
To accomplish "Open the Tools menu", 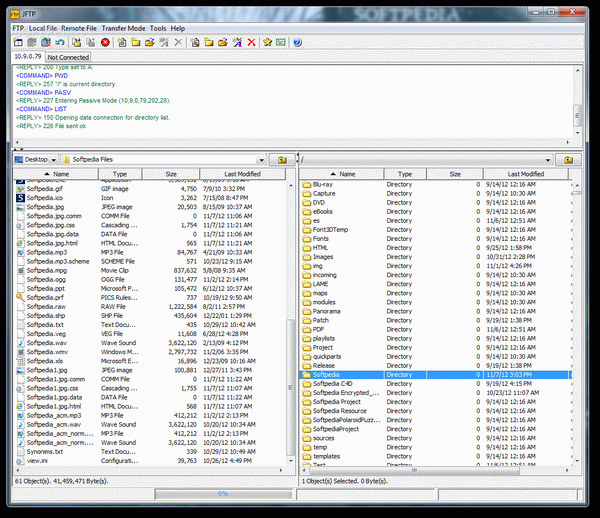I will pos(158,28).
